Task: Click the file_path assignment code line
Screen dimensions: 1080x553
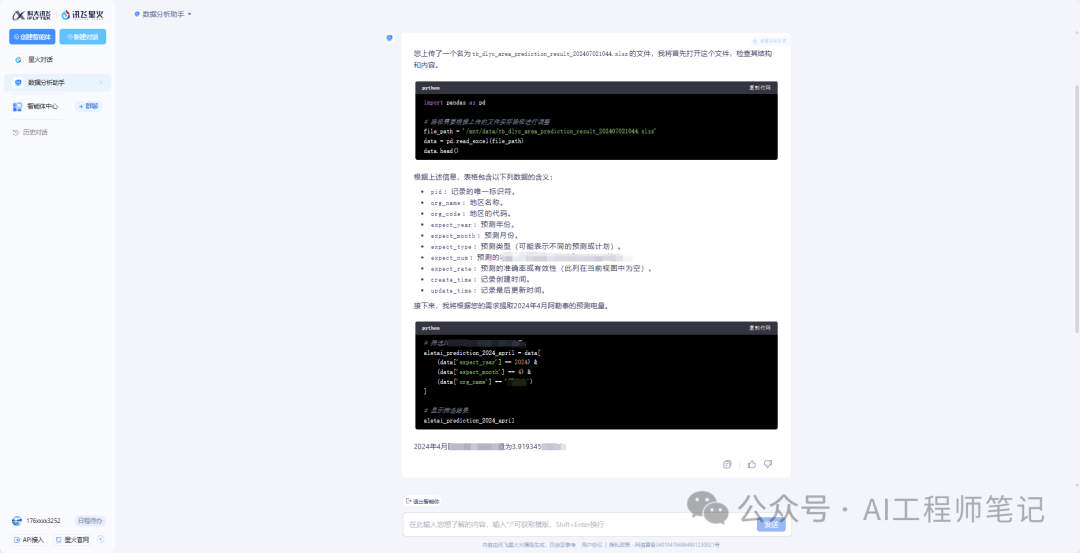Action: point(539,131)
